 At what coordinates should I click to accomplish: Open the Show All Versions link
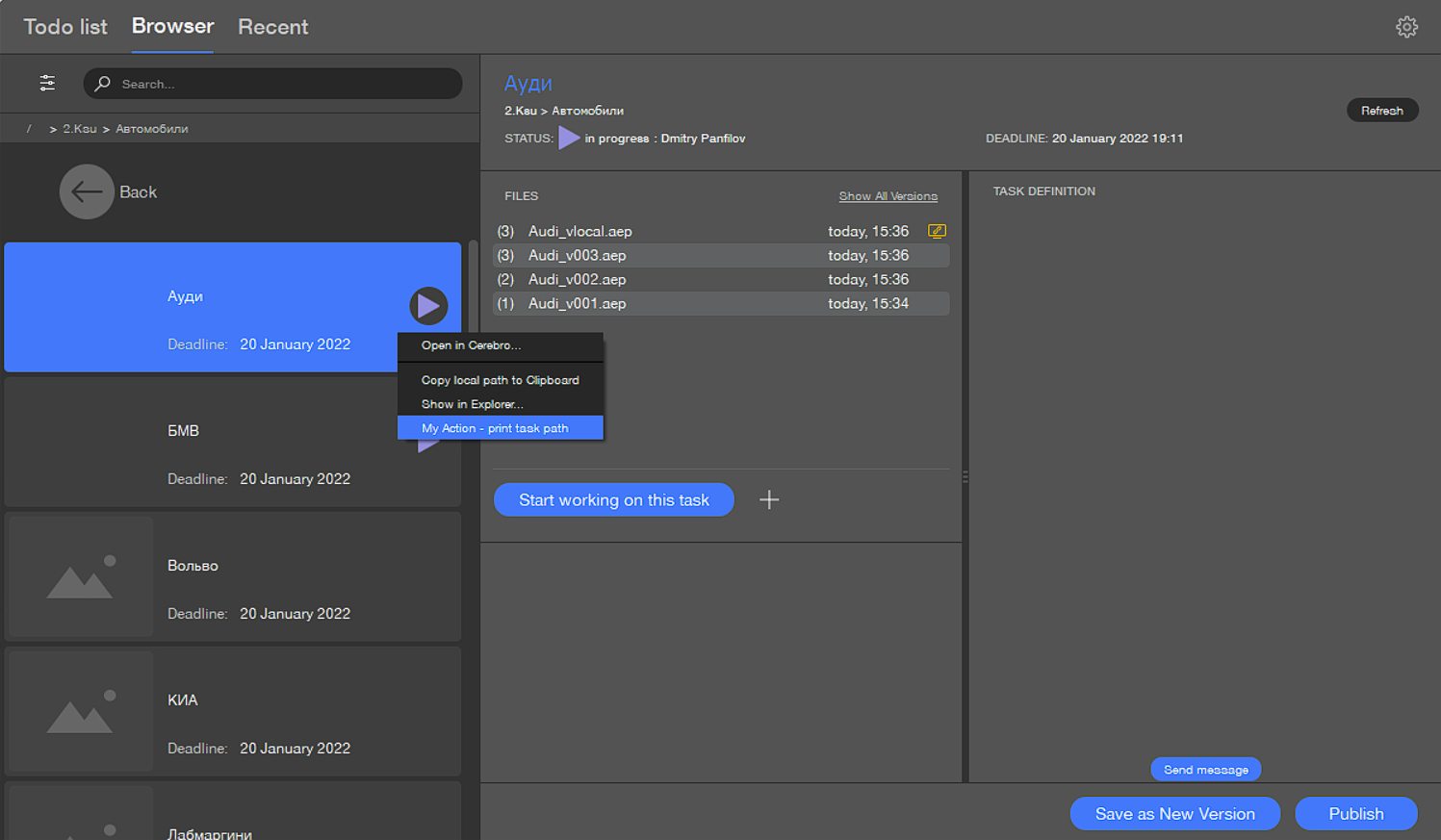[888, 196]
